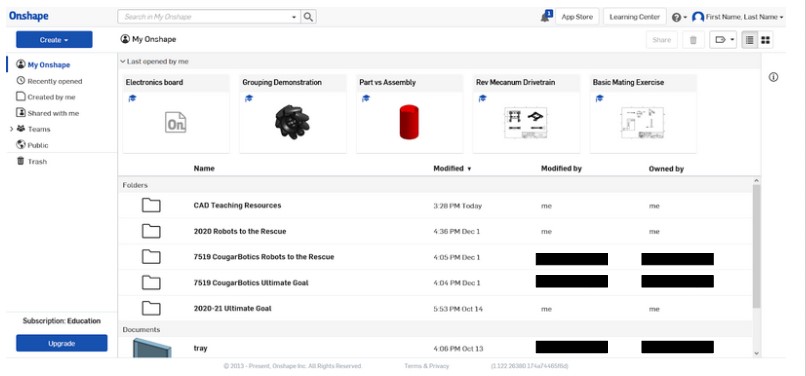Select the 2020 Robots to the Rescue name
This screenshot has width=806, height=376.
click(240, 231)
